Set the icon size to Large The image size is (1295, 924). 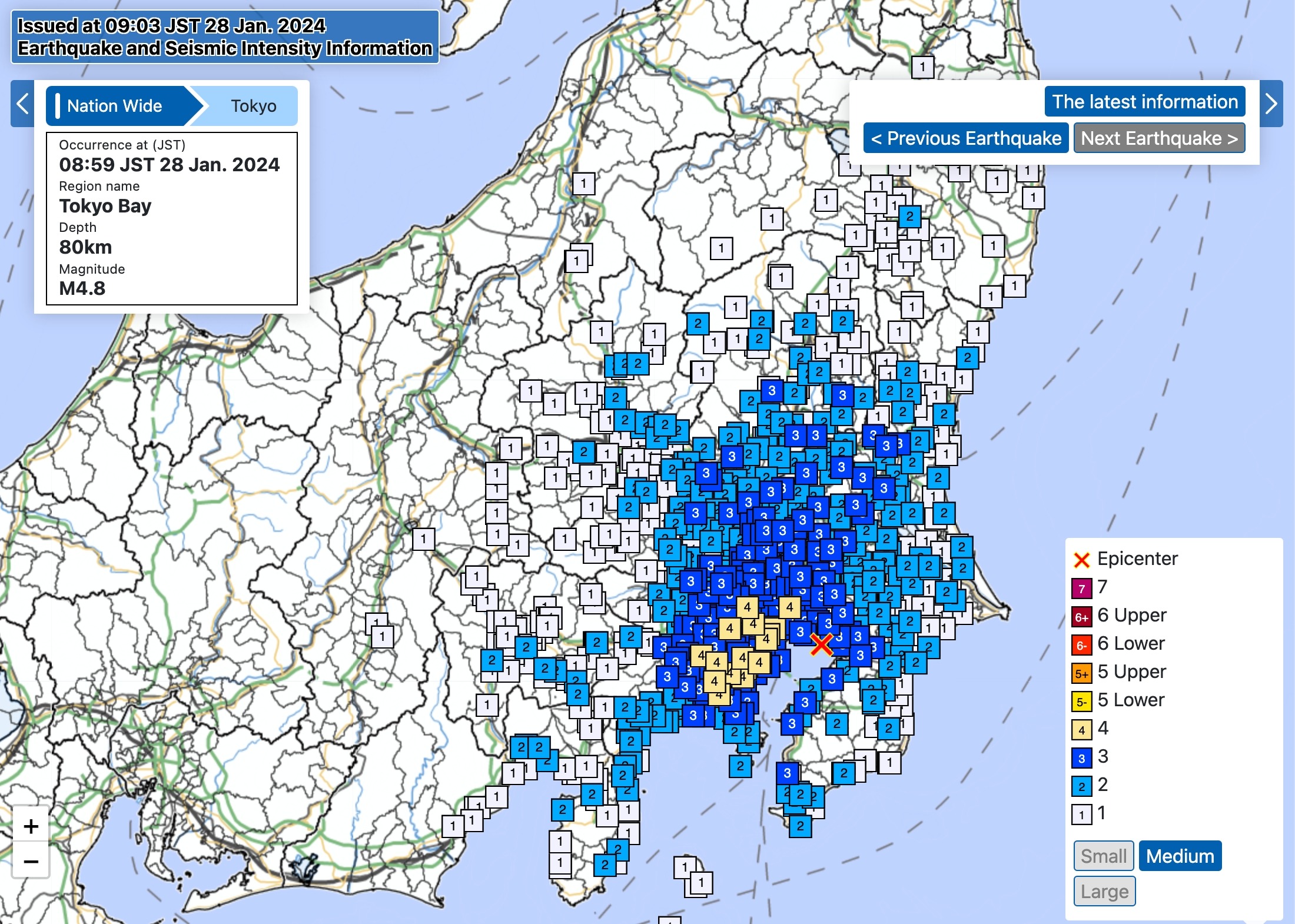(x=1104, y=891)
